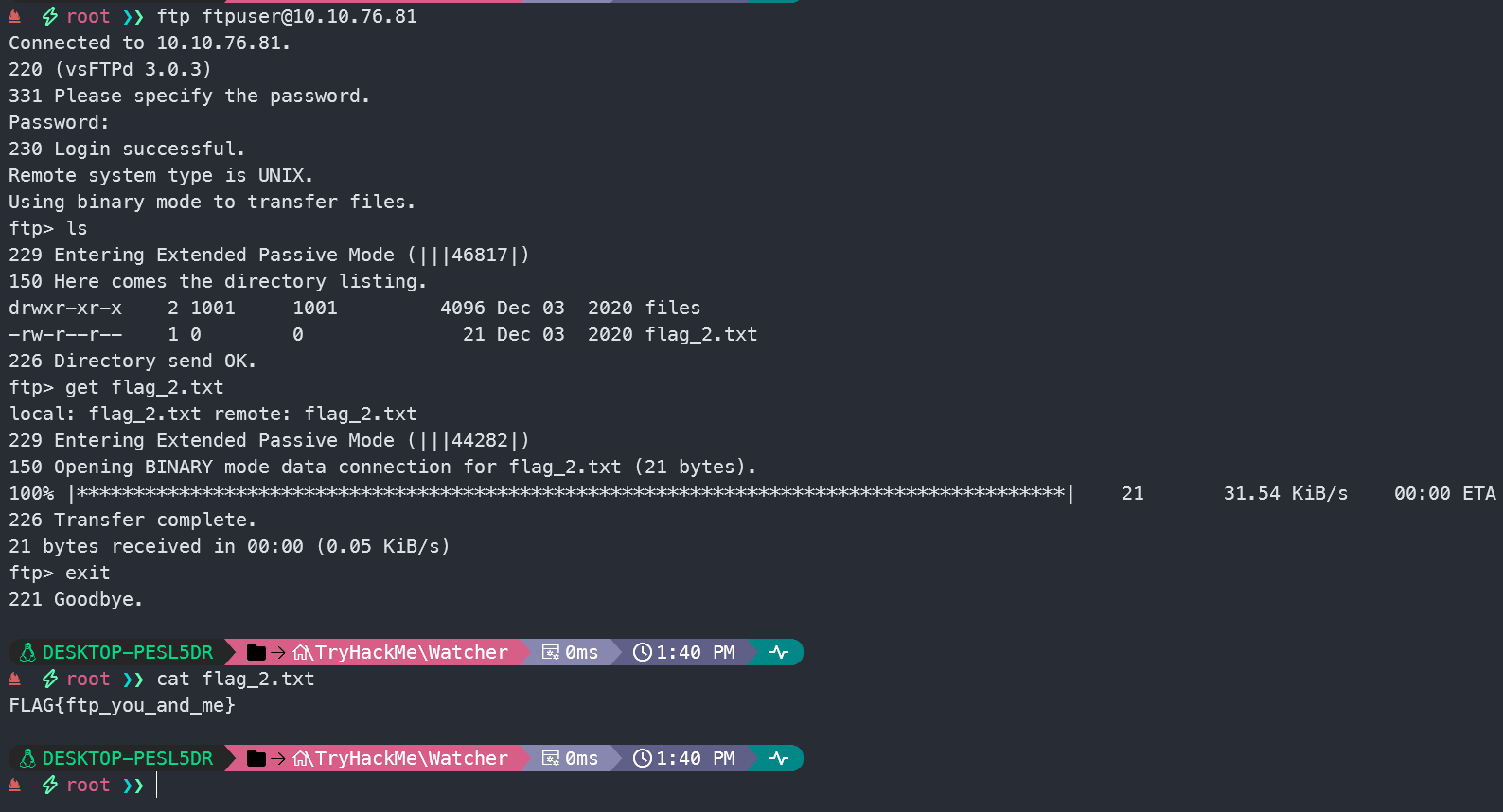Image resolution: width=1503 pixels, height=812 pixels.
Task: Click the red flame icon on the last prompt line
Action: point(15,785)
